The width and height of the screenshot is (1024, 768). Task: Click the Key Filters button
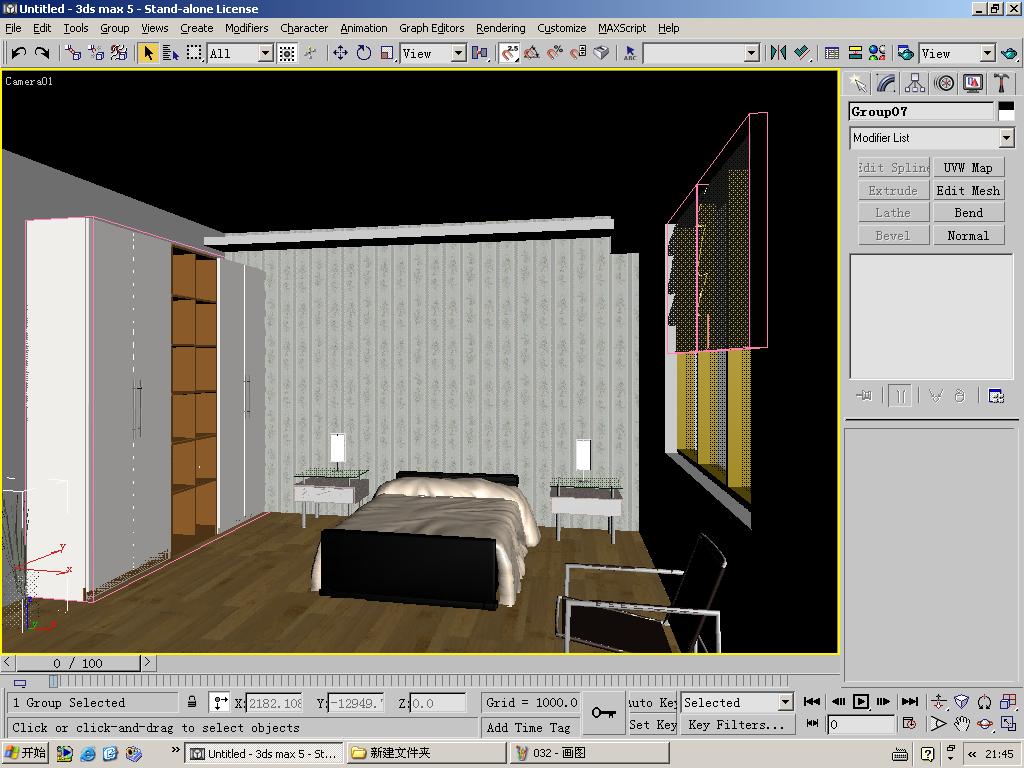point(737,725)
